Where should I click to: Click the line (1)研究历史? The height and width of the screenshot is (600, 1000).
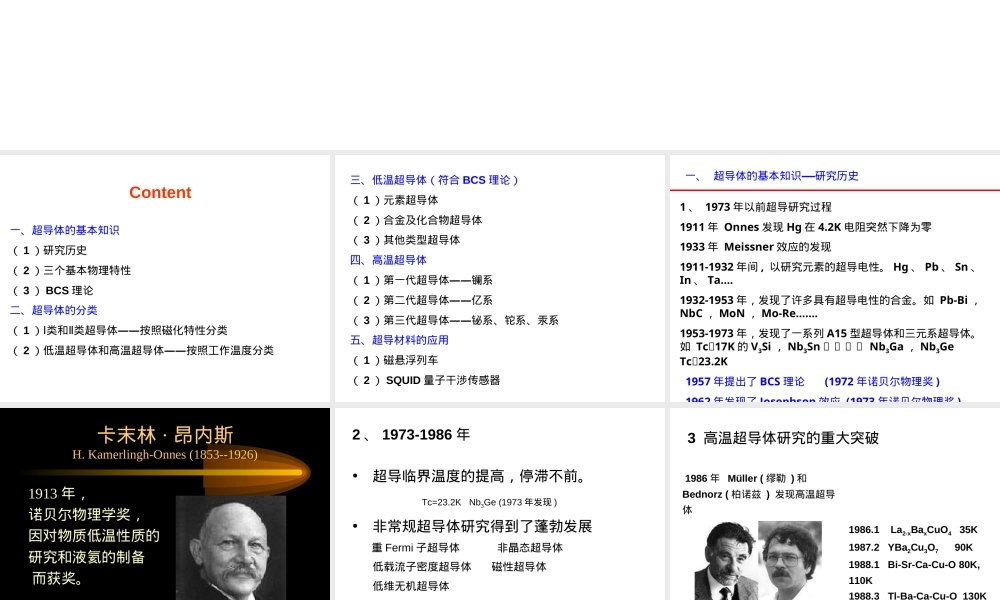click(x=50, y=251)
